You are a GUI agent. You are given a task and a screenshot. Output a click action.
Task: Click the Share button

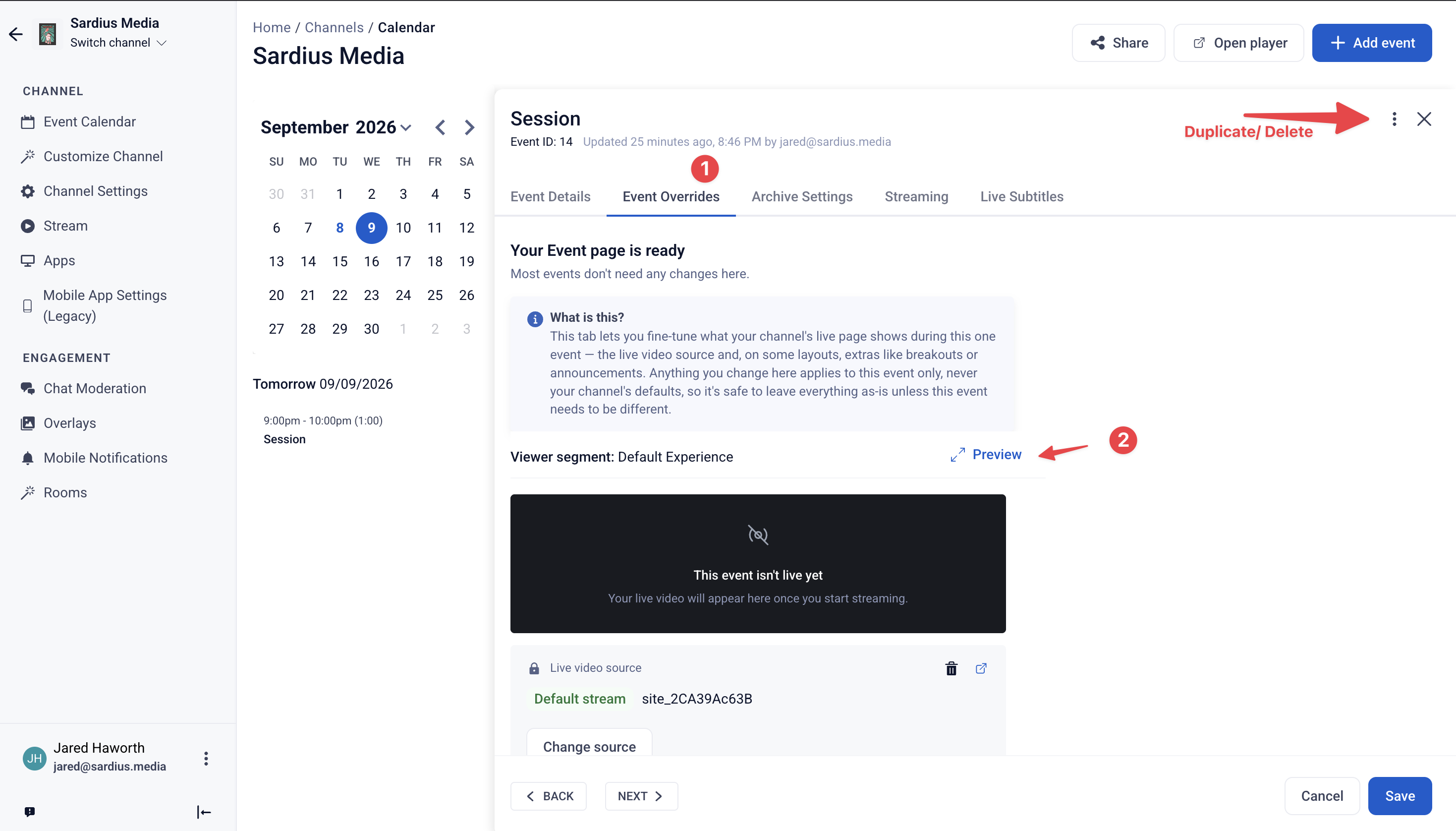[1119, 43]
